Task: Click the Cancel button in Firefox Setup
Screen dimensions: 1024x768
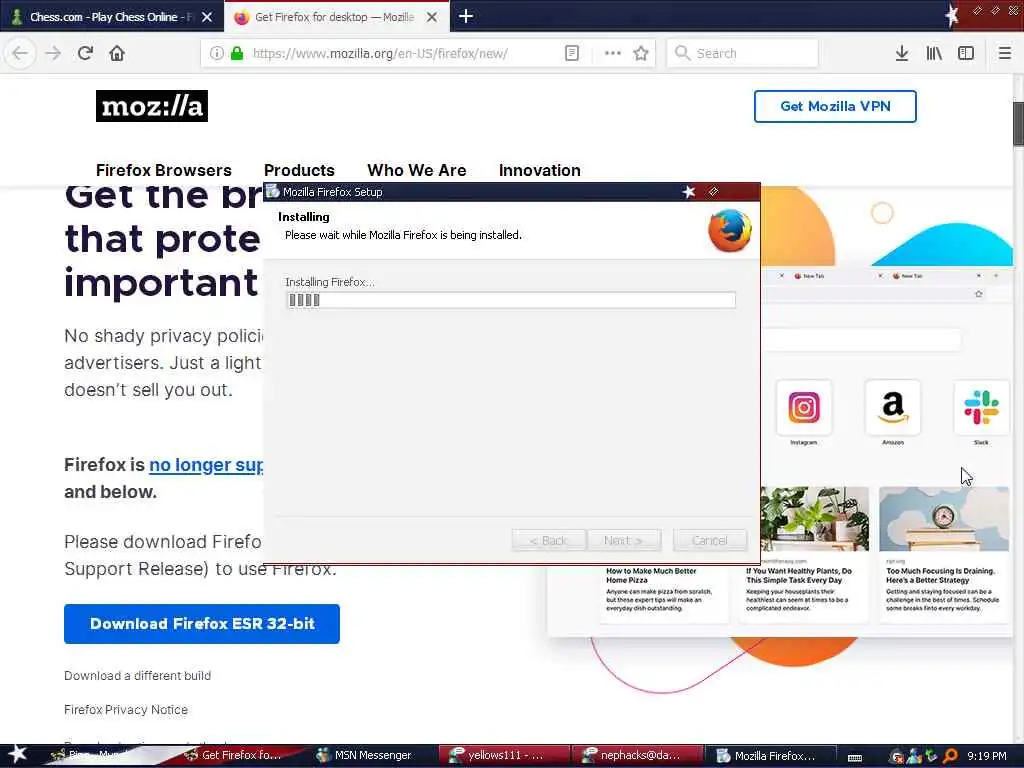Action: (710, 541)
